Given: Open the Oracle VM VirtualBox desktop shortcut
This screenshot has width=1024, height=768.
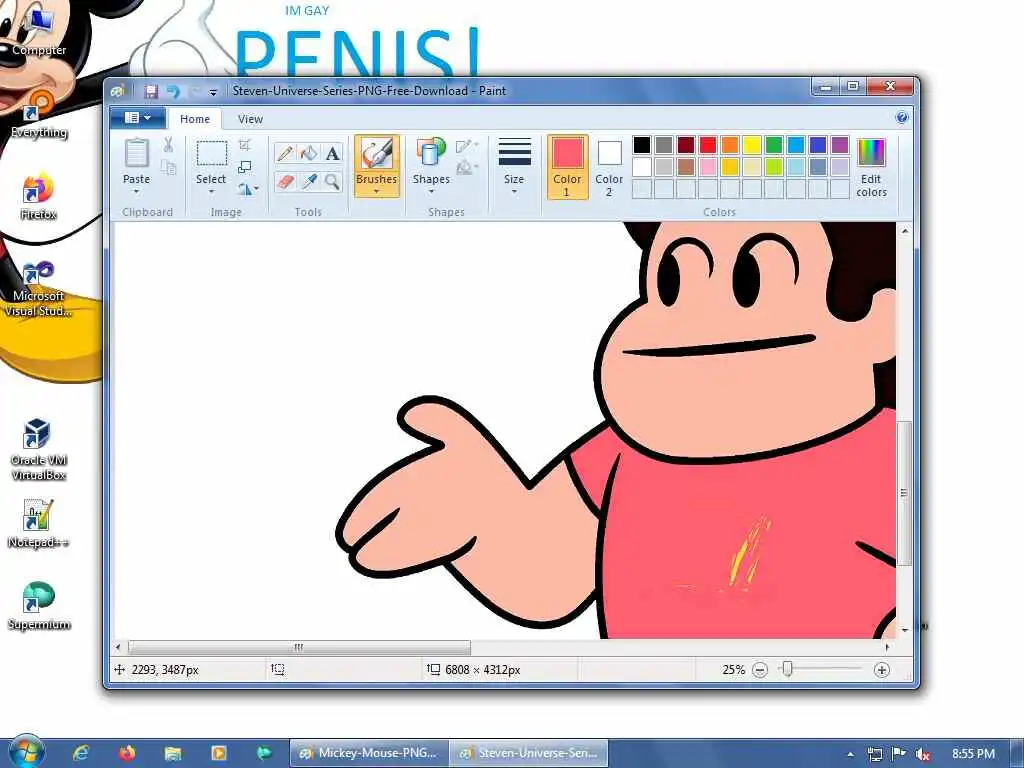Looking at the screenshot, I should (39, 449).
